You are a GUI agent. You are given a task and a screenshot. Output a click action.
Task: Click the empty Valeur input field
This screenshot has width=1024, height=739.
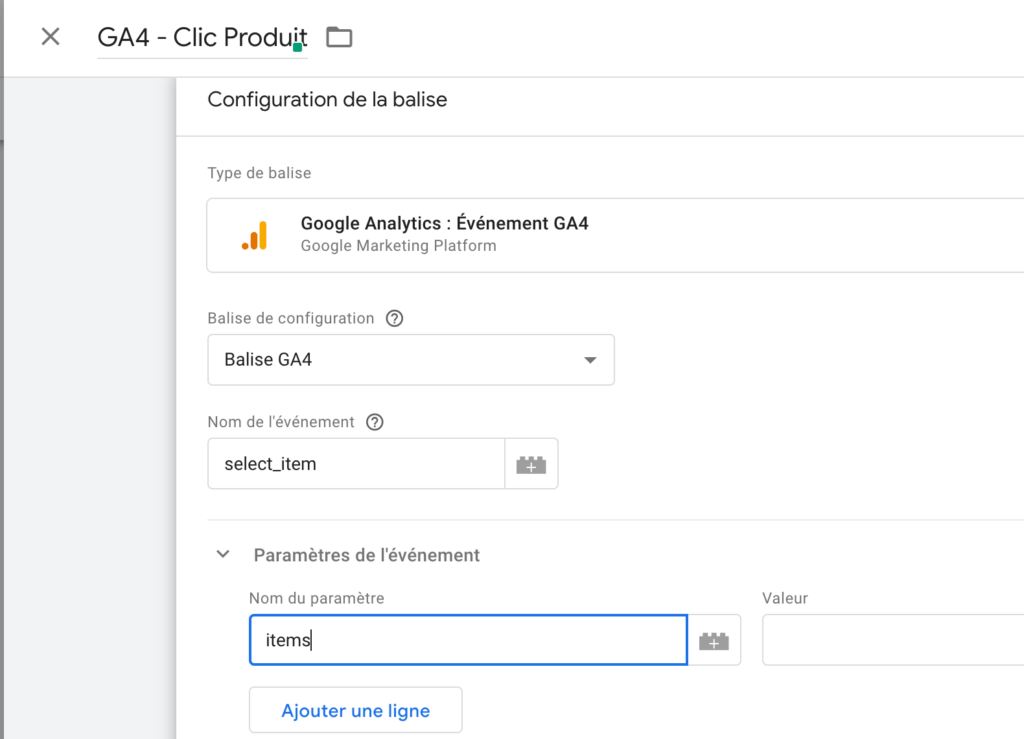893,640
